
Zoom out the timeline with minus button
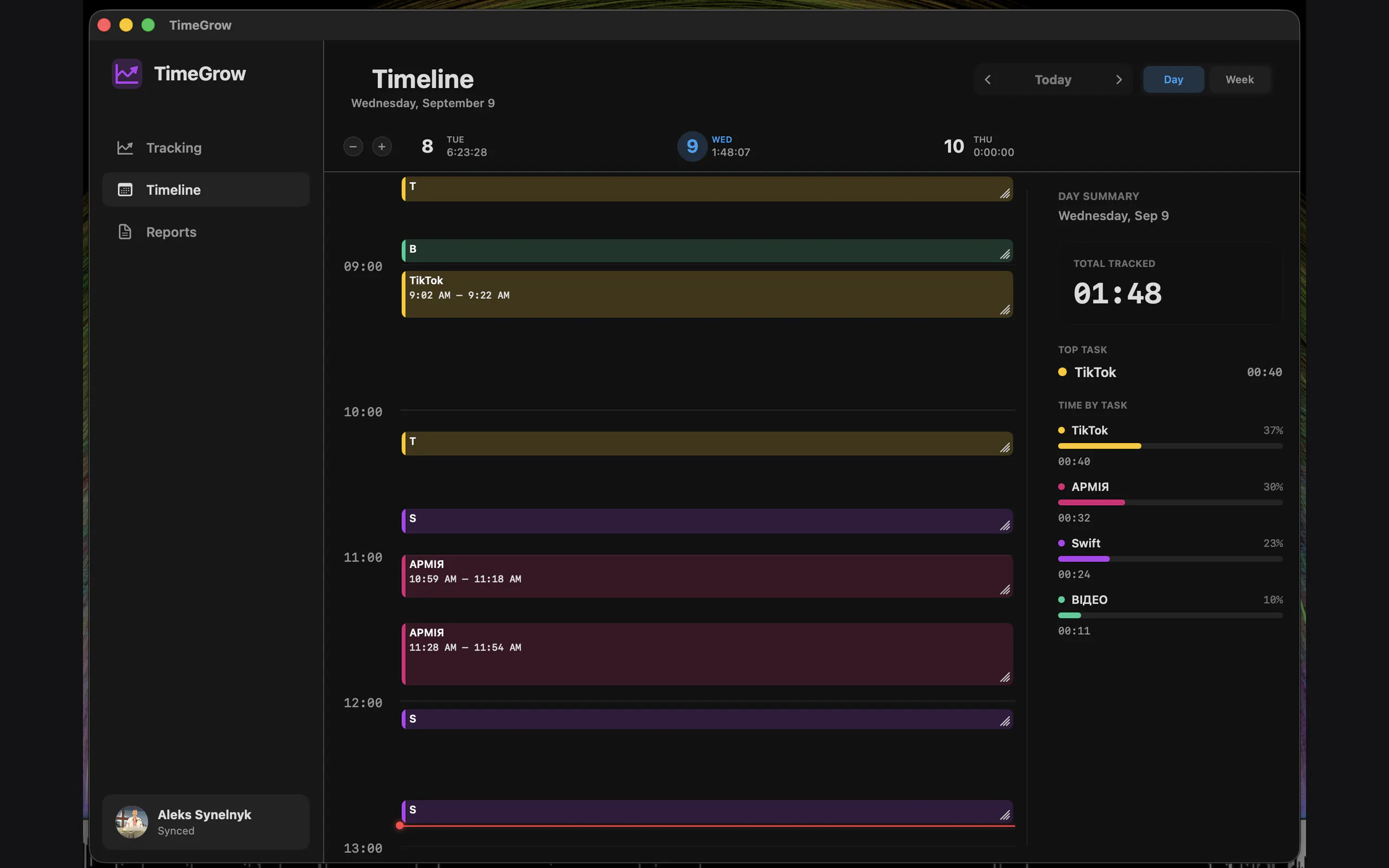pyautogui.click(x=353, y=146)
